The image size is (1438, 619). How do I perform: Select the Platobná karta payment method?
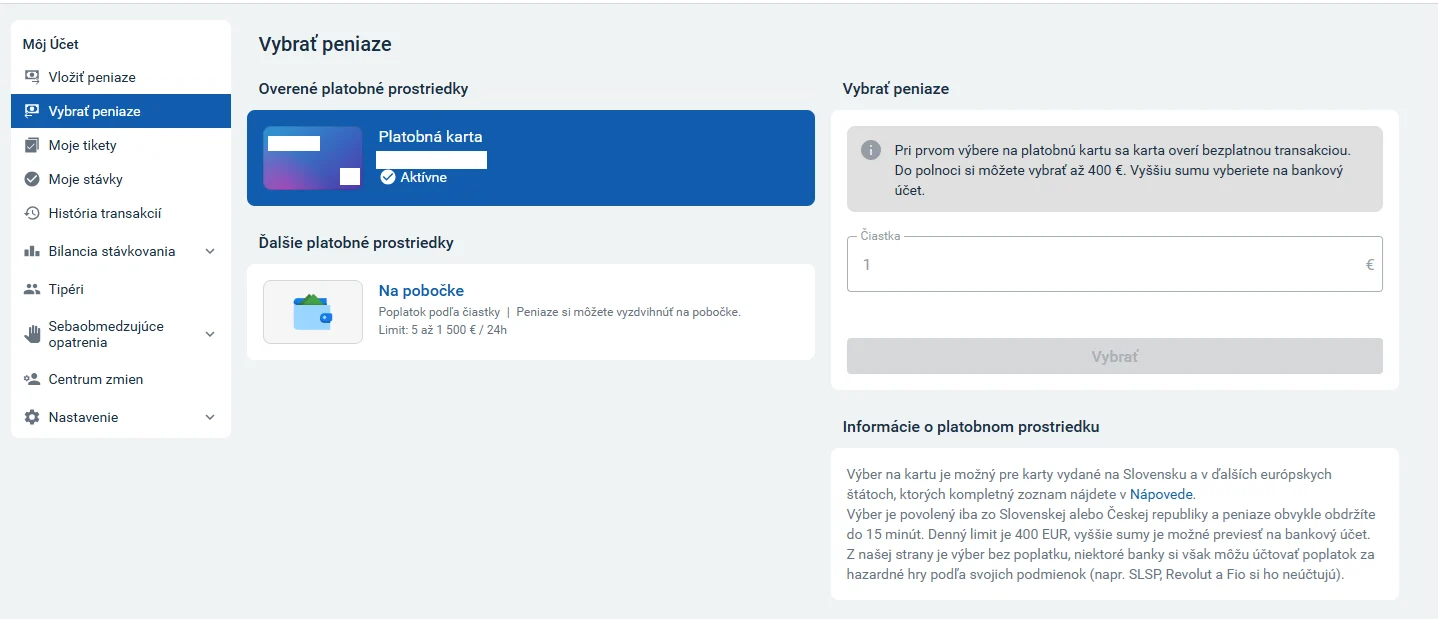[531, 158]
